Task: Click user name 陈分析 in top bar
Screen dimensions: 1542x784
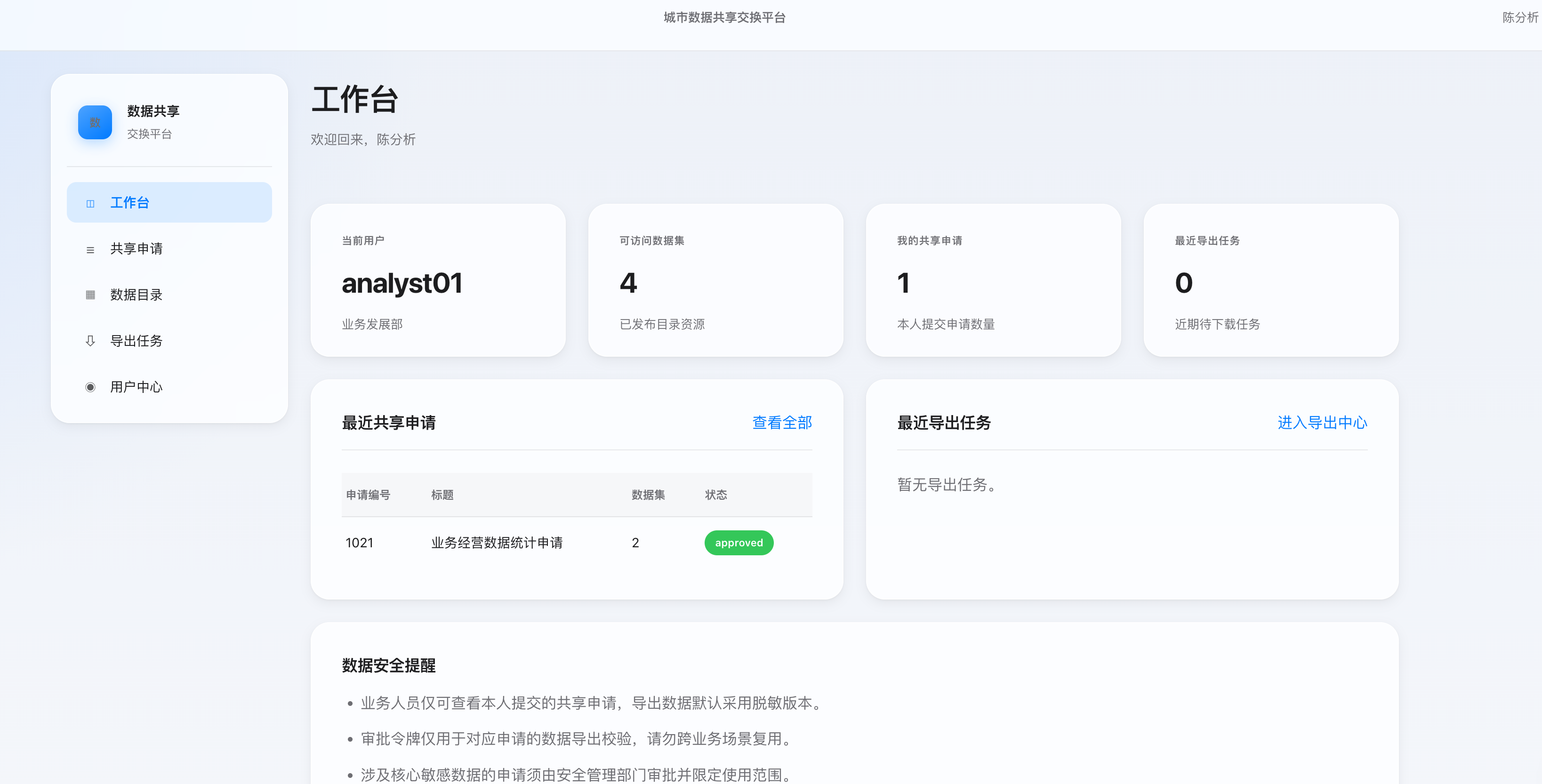Action: coord(1520,17)
